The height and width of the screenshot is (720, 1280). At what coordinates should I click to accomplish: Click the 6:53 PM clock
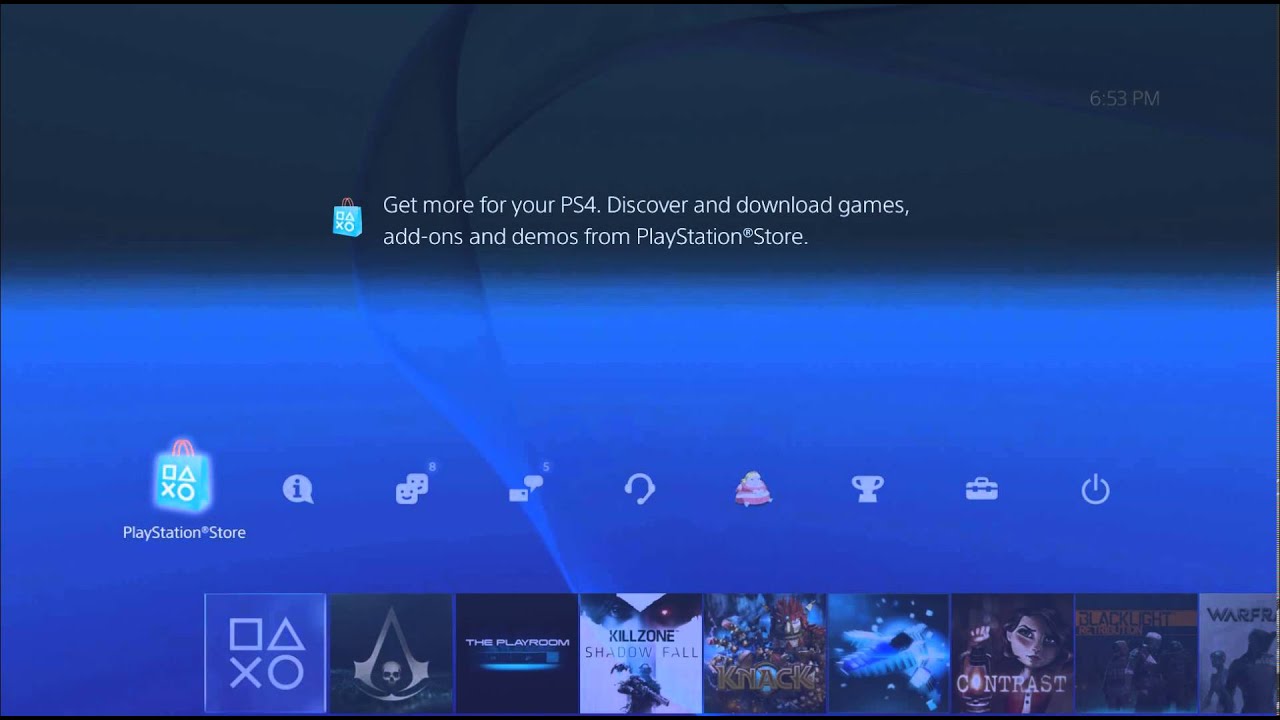point(1124,98)
